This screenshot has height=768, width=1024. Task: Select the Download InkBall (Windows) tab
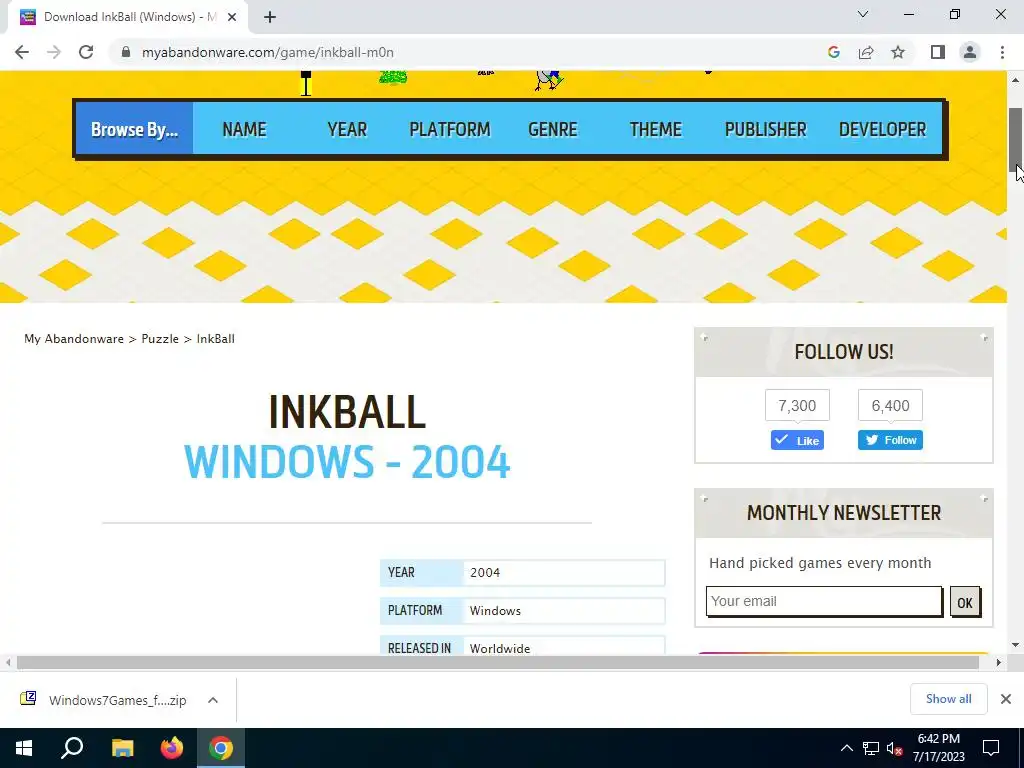point(127,17)
